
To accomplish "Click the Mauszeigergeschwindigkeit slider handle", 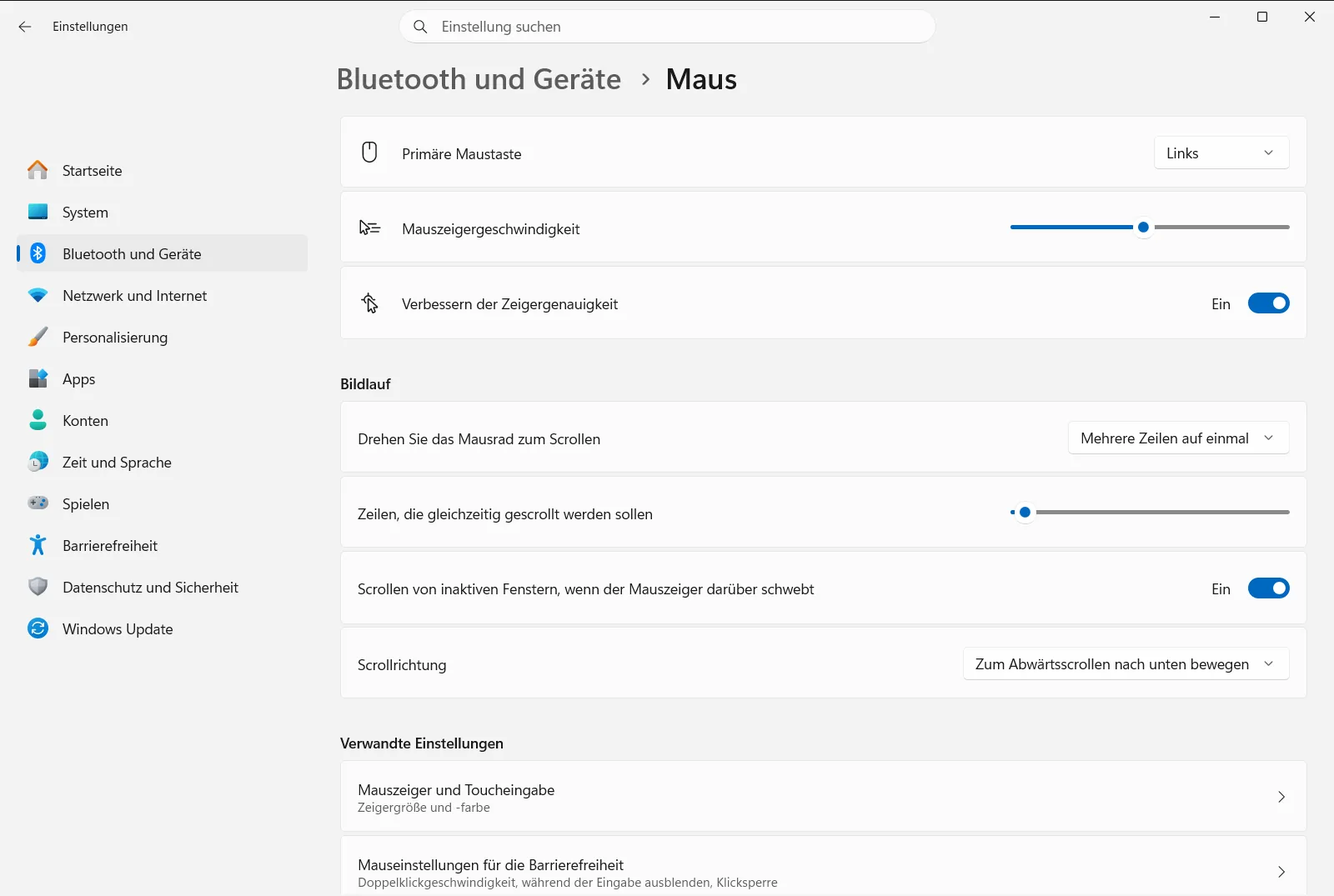I will (x=1144, y=227).
